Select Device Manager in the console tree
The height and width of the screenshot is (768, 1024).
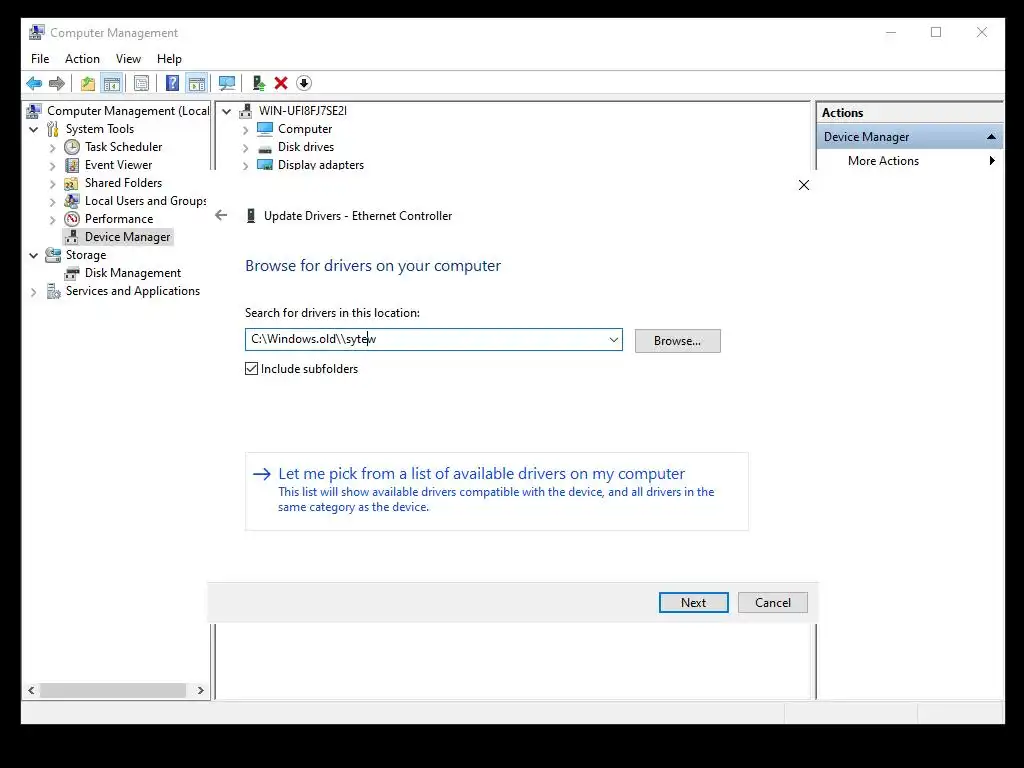pyautogui.click(x=127, y=237)
